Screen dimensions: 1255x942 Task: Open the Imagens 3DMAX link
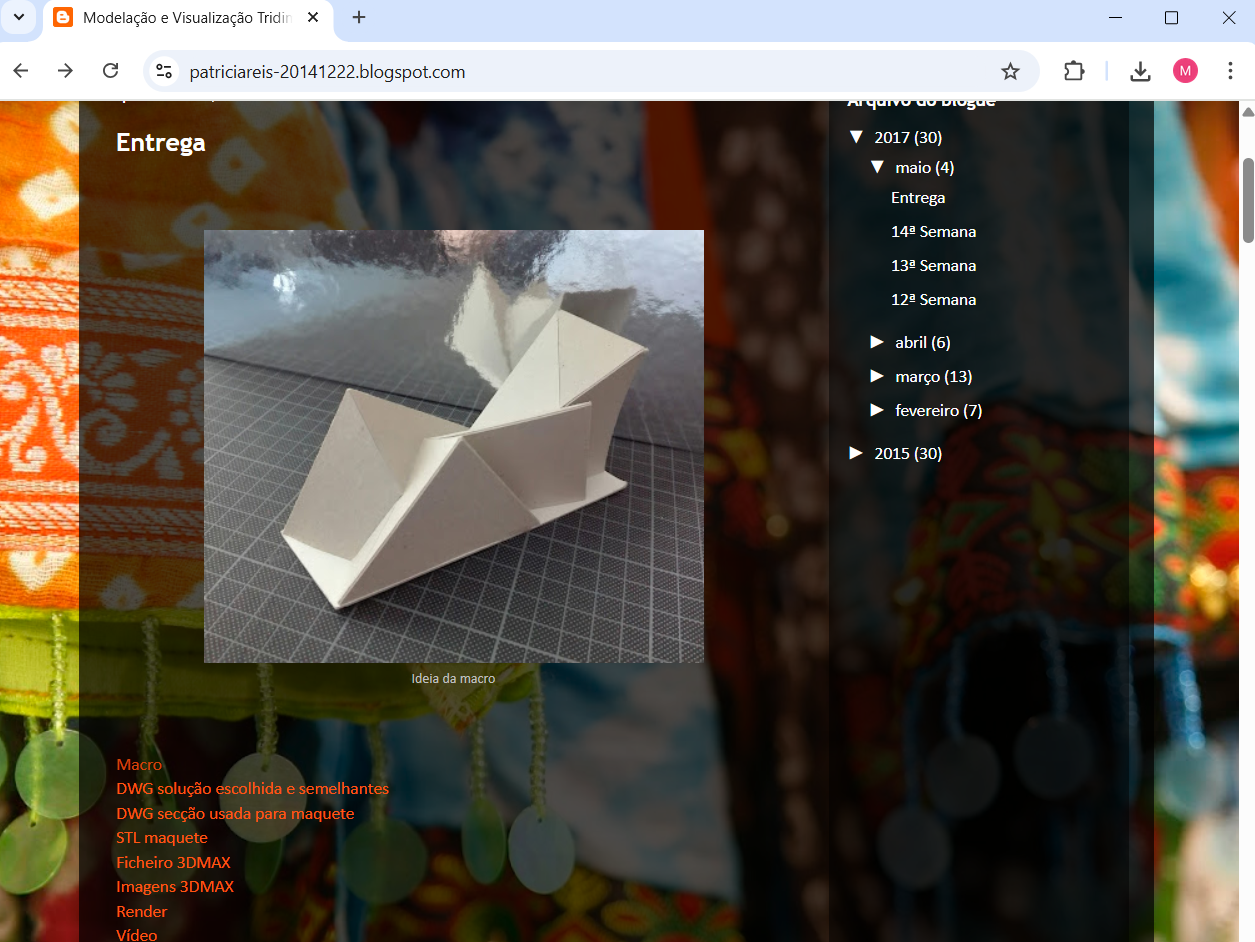pyautogui.click(x=175, y=887)
